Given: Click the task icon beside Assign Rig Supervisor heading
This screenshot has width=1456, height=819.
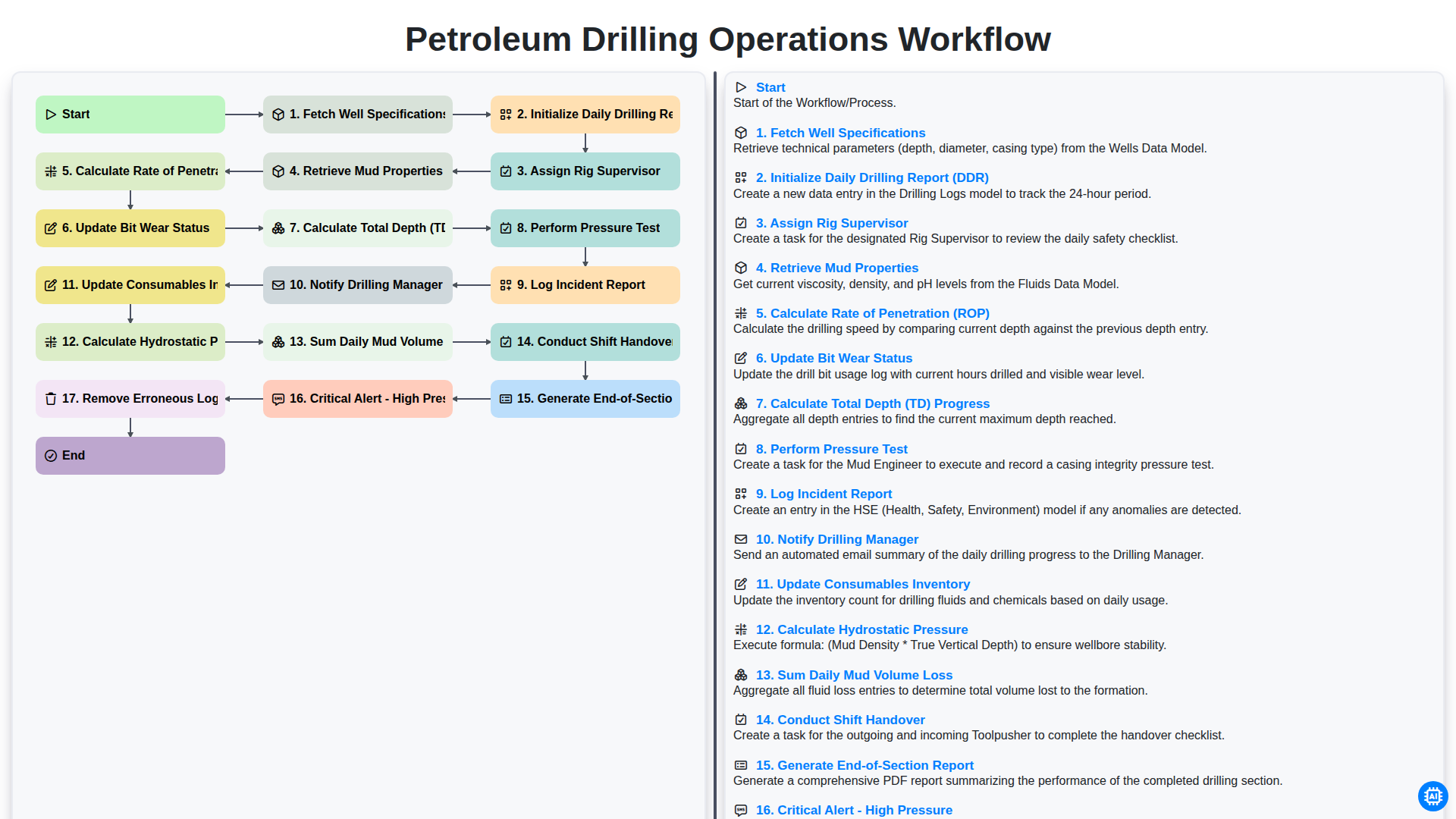Looking at the screenshot, I should pyautogui.click(x=741, y=223).
